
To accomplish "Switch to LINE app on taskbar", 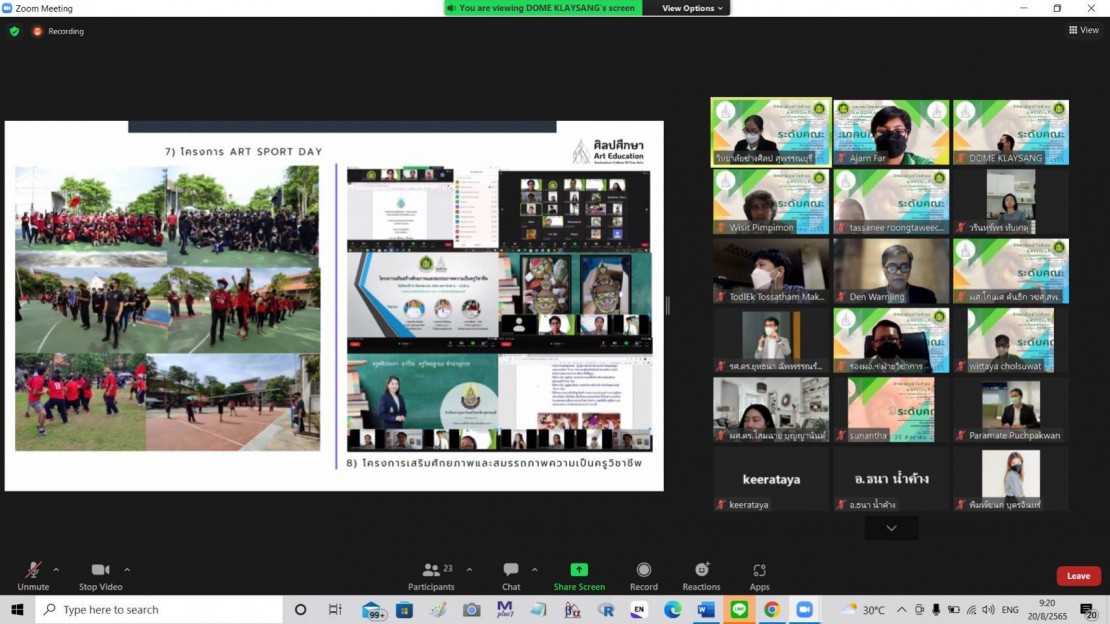I will pos(739,609).
